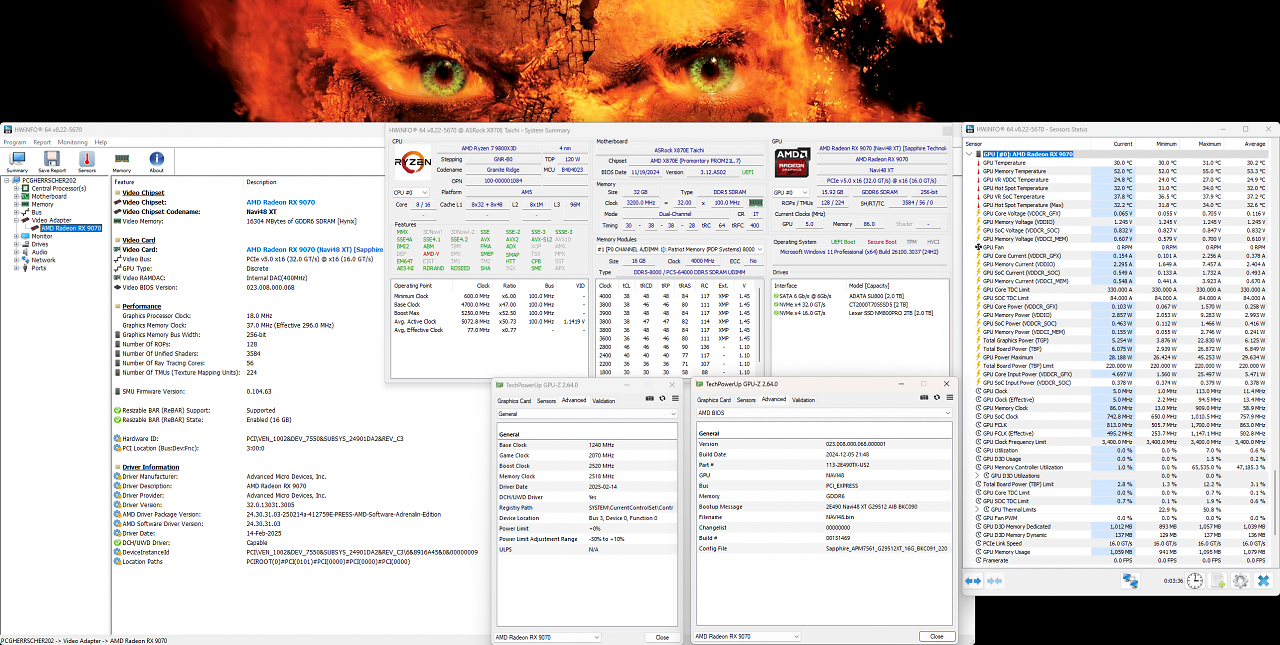Expand the GPU Thermal Limits sensor row
Screen dimensions: 1280x645
pos(979,508)
